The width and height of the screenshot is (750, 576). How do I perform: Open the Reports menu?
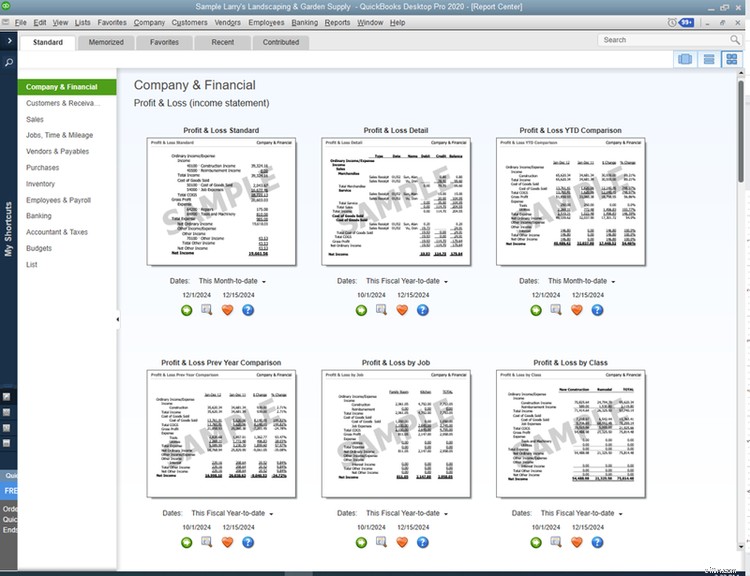(x=337, y=22)
